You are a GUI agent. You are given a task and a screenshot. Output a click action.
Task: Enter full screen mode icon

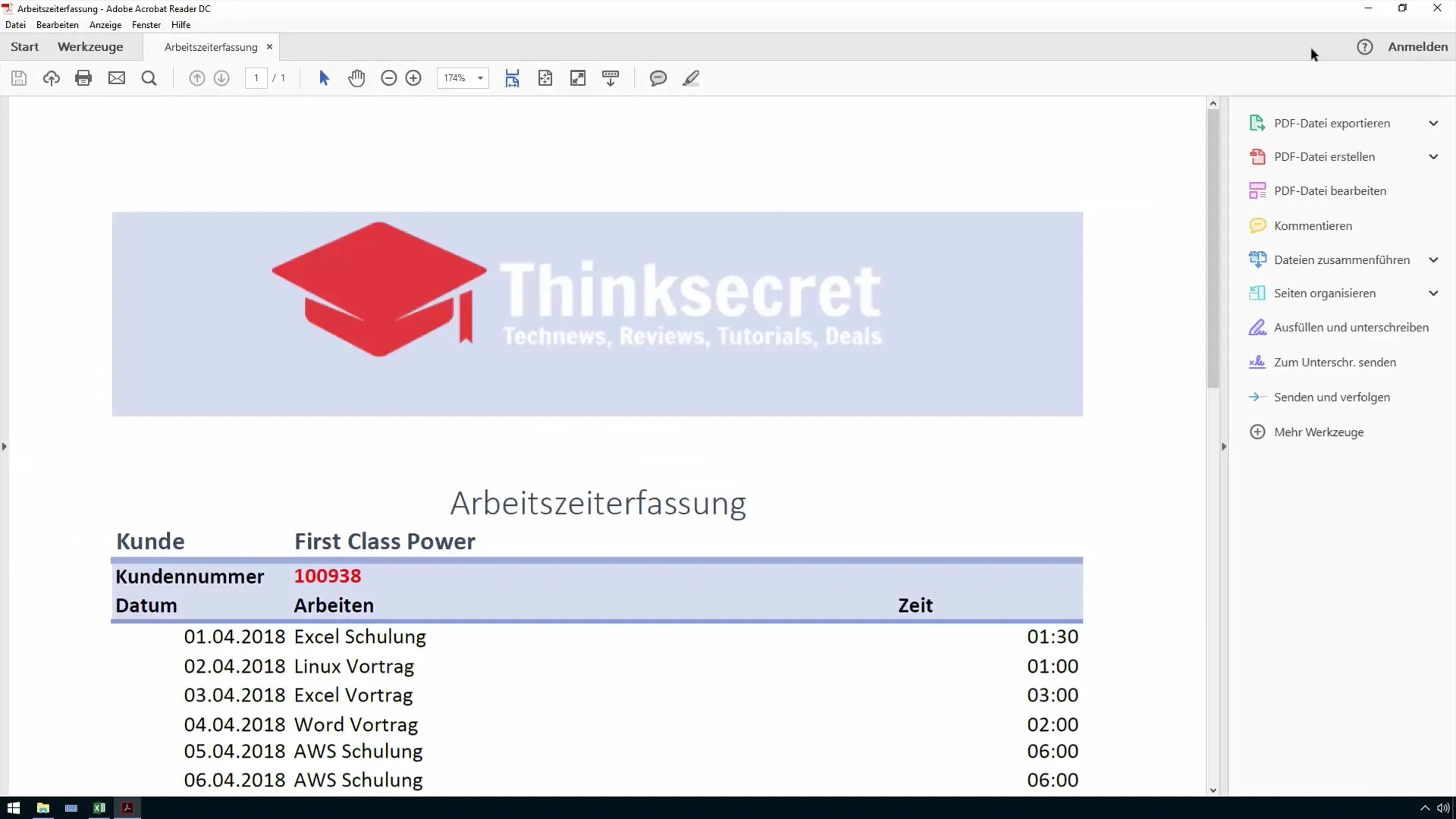point(578,78)
